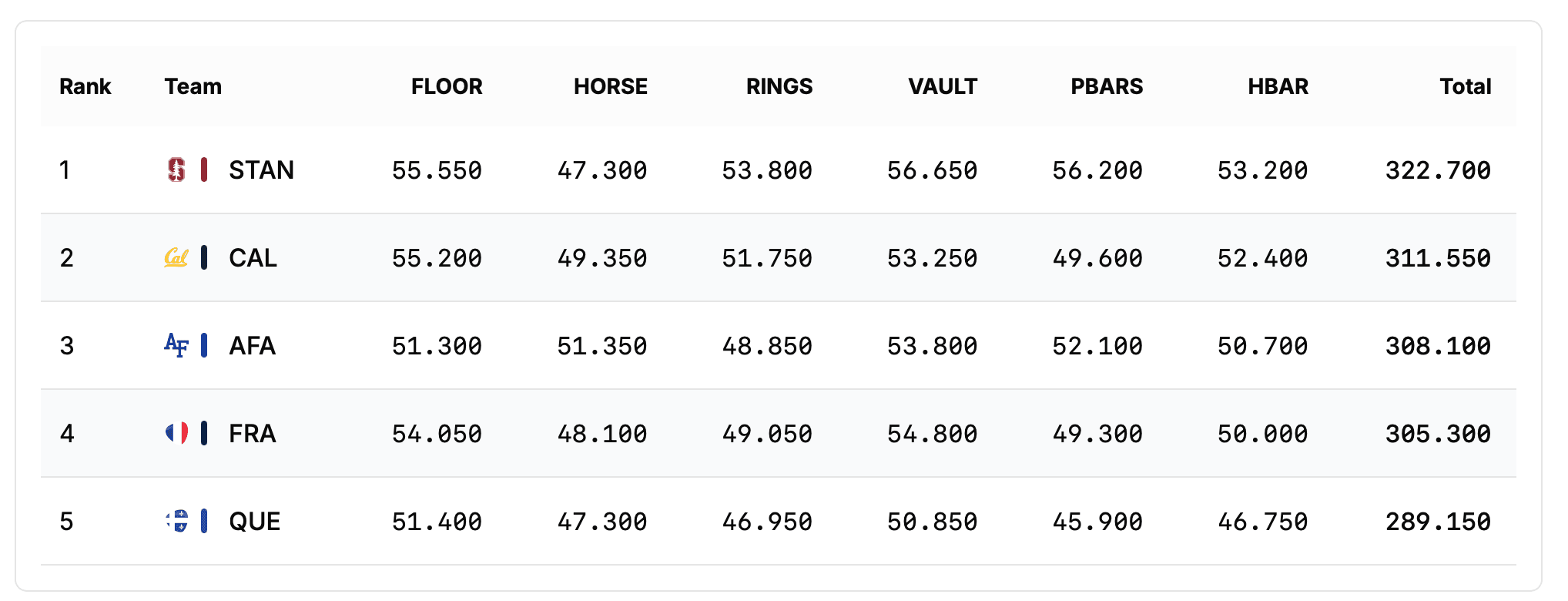Click the Rank column header
Viewport: 1568px width, 601px height.
point(85,86)
